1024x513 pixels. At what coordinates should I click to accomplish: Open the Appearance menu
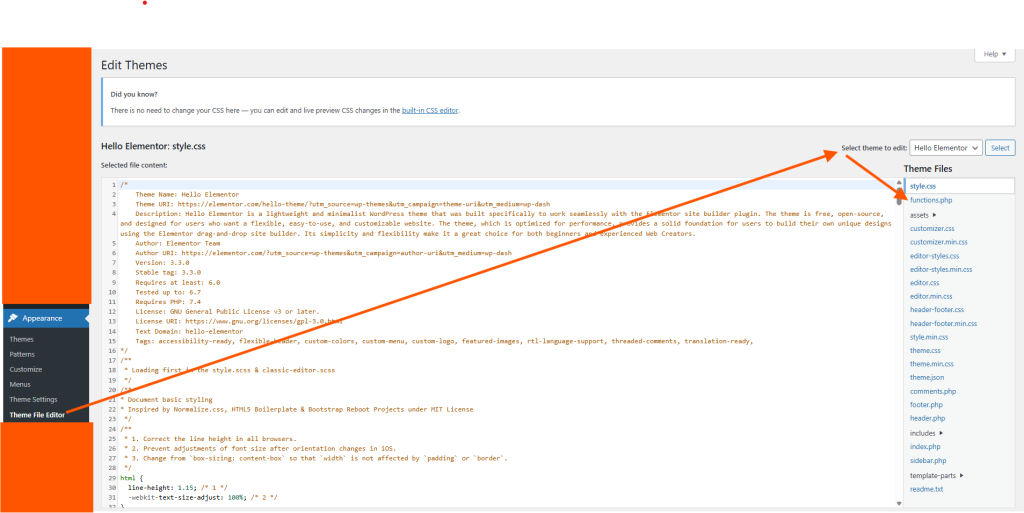[46, 319]
